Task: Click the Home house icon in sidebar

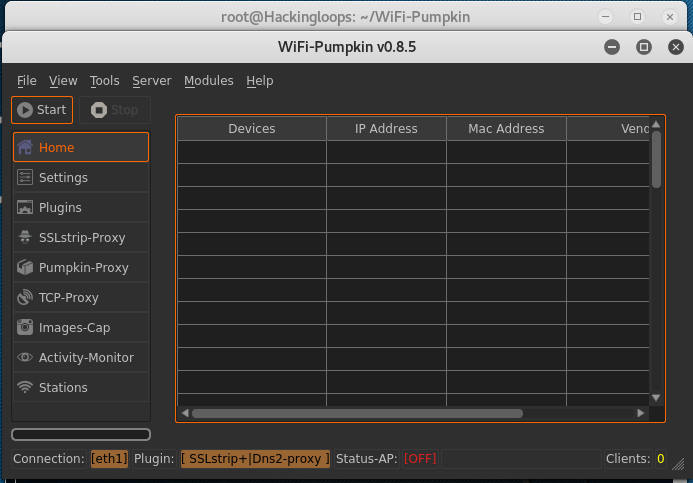Action: tap(25, 147)
